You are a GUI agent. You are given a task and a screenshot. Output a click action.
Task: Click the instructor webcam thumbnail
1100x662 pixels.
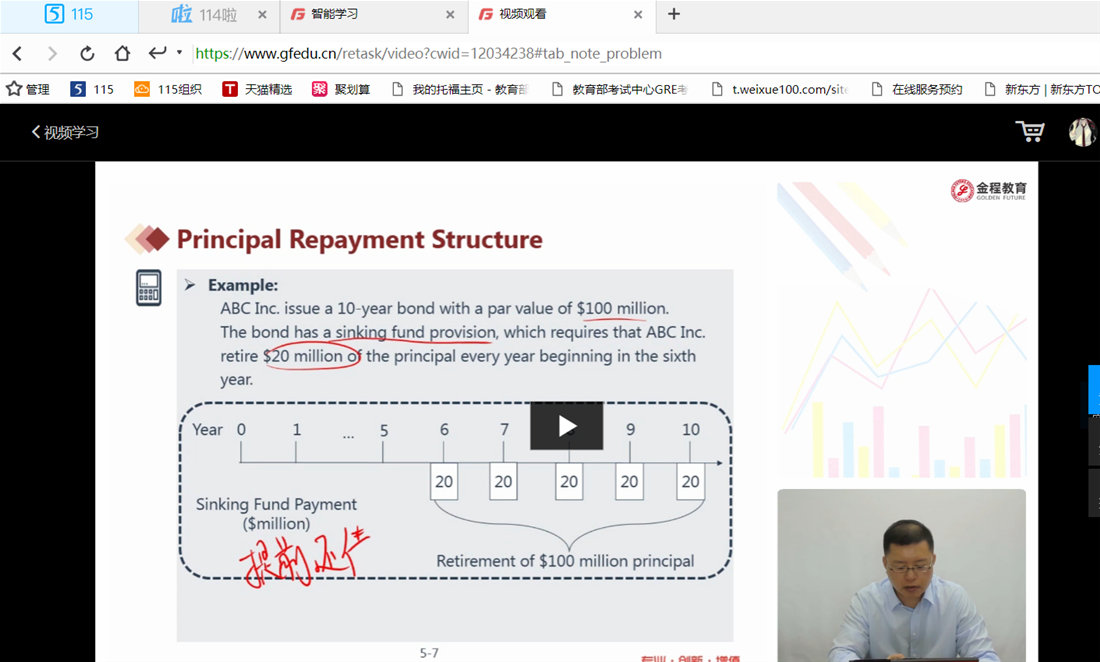[x=901, y=575]
